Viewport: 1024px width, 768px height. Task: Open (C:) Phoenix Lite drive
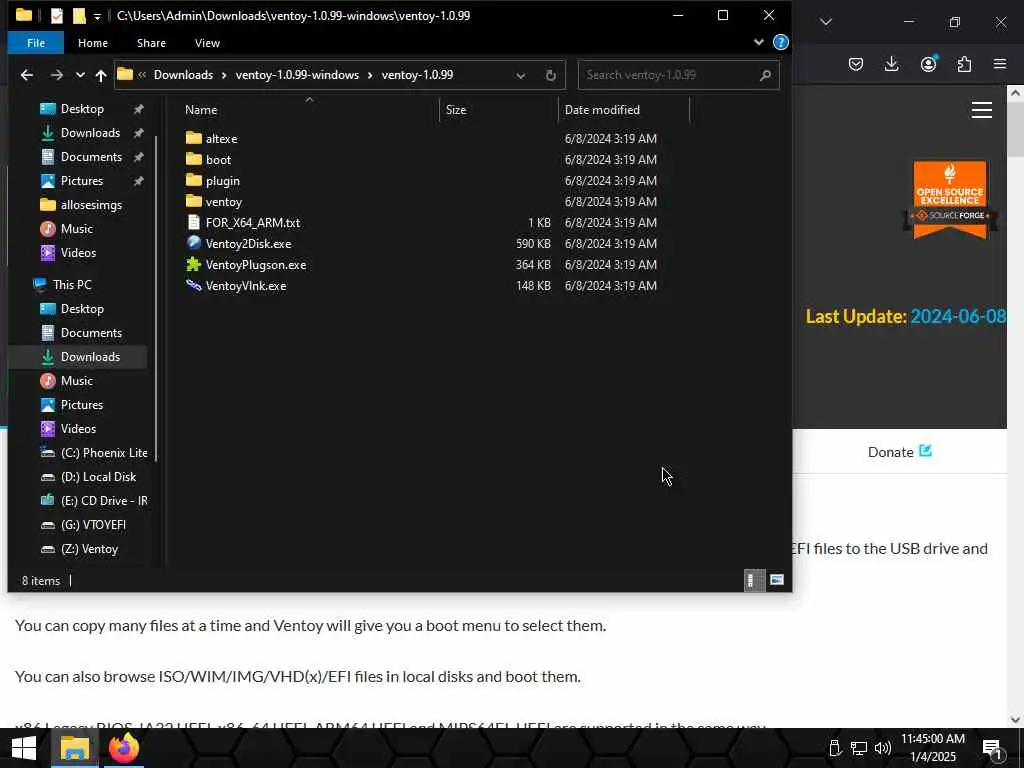pos(104,453)
